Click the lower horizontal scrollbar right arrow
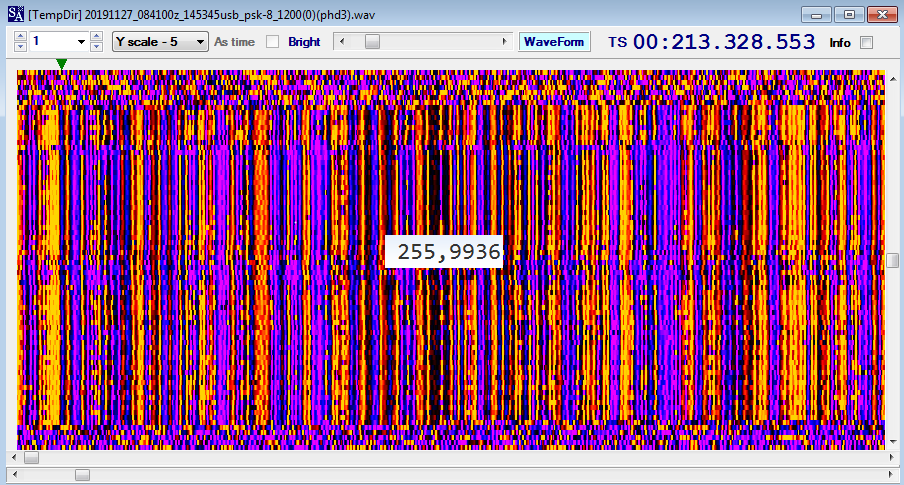Viewport: 904px width, 485px height. pyautogui.click(x=892, y=475)
